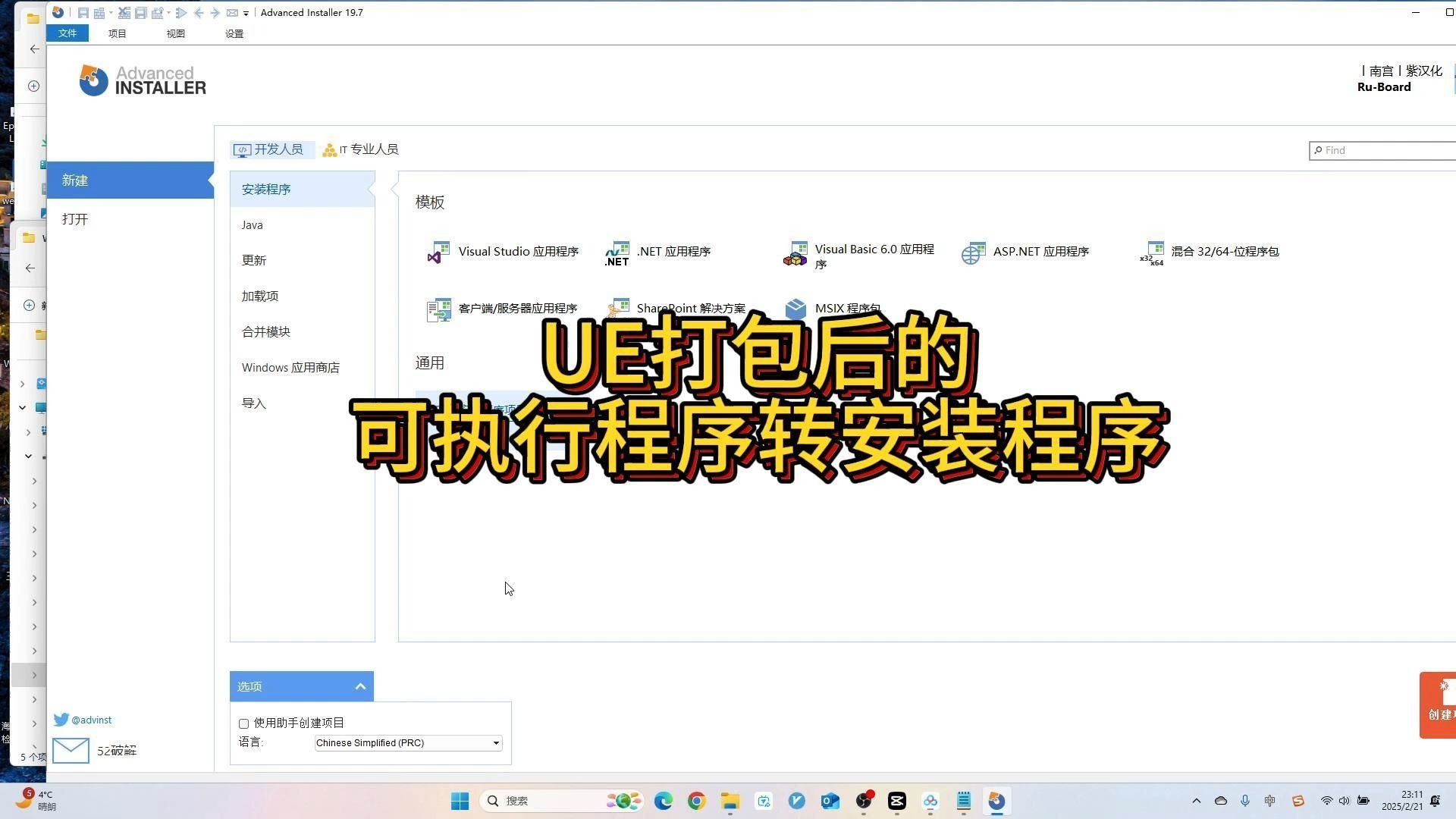Image resolution: width=1456 pixels, height=819 pixels.
Task: Click the Sogou input method tray icon
Action: tap(1298, 801)
